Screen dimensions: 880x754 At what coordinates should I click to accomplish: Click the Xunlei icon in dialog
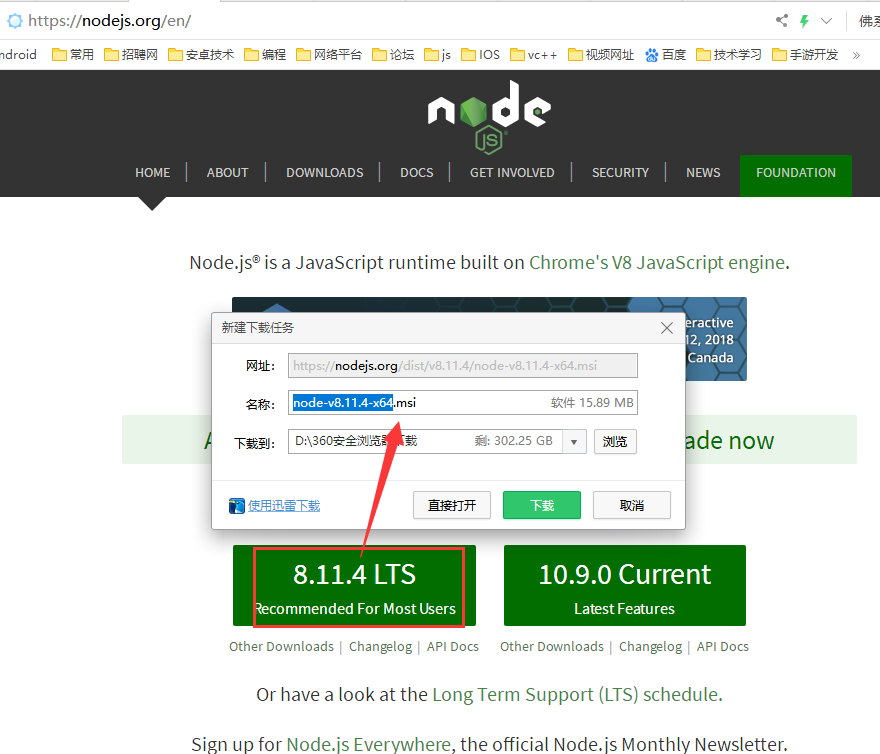(236, 506)
